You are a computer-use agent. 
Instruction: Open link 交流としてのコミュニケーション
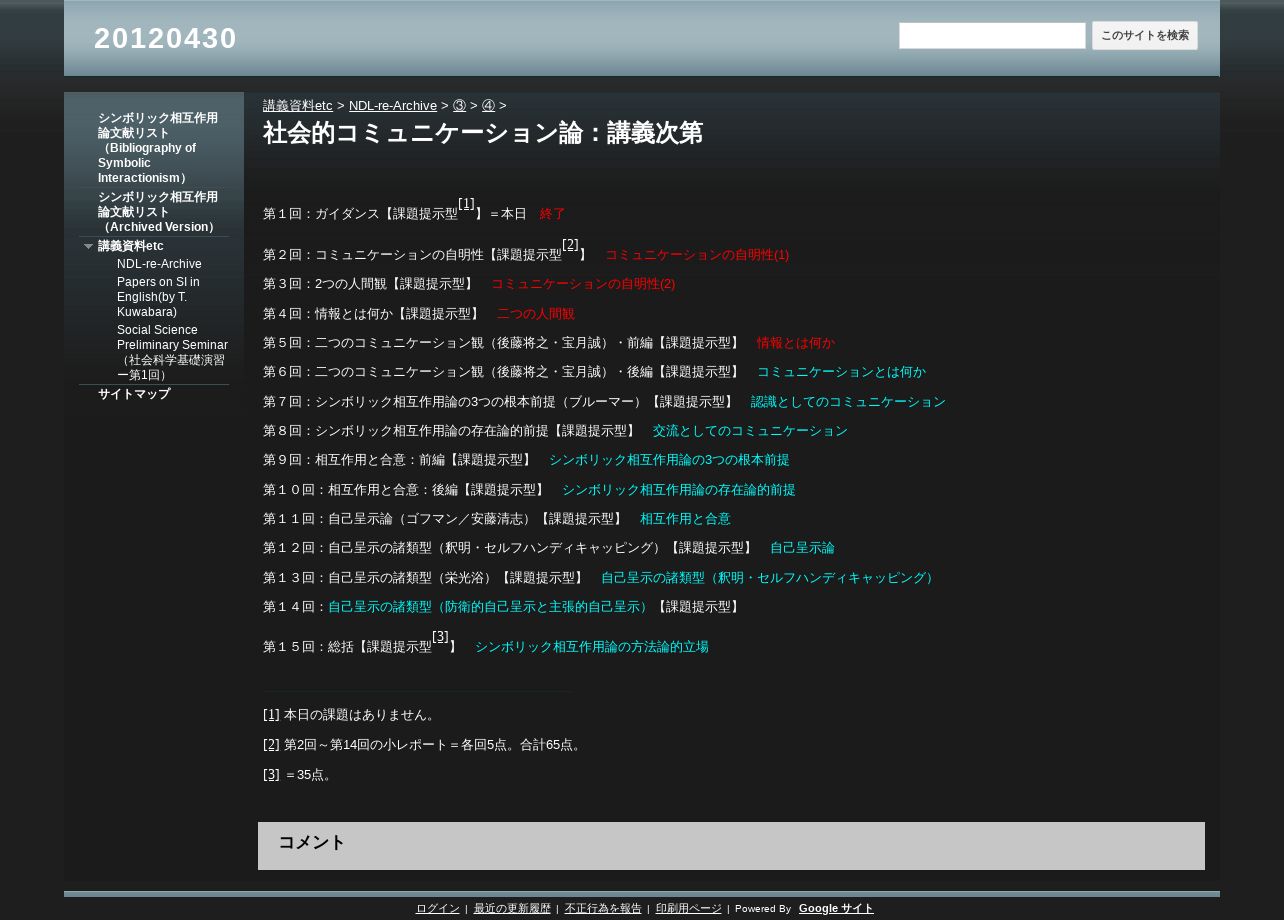click(750, 431)
